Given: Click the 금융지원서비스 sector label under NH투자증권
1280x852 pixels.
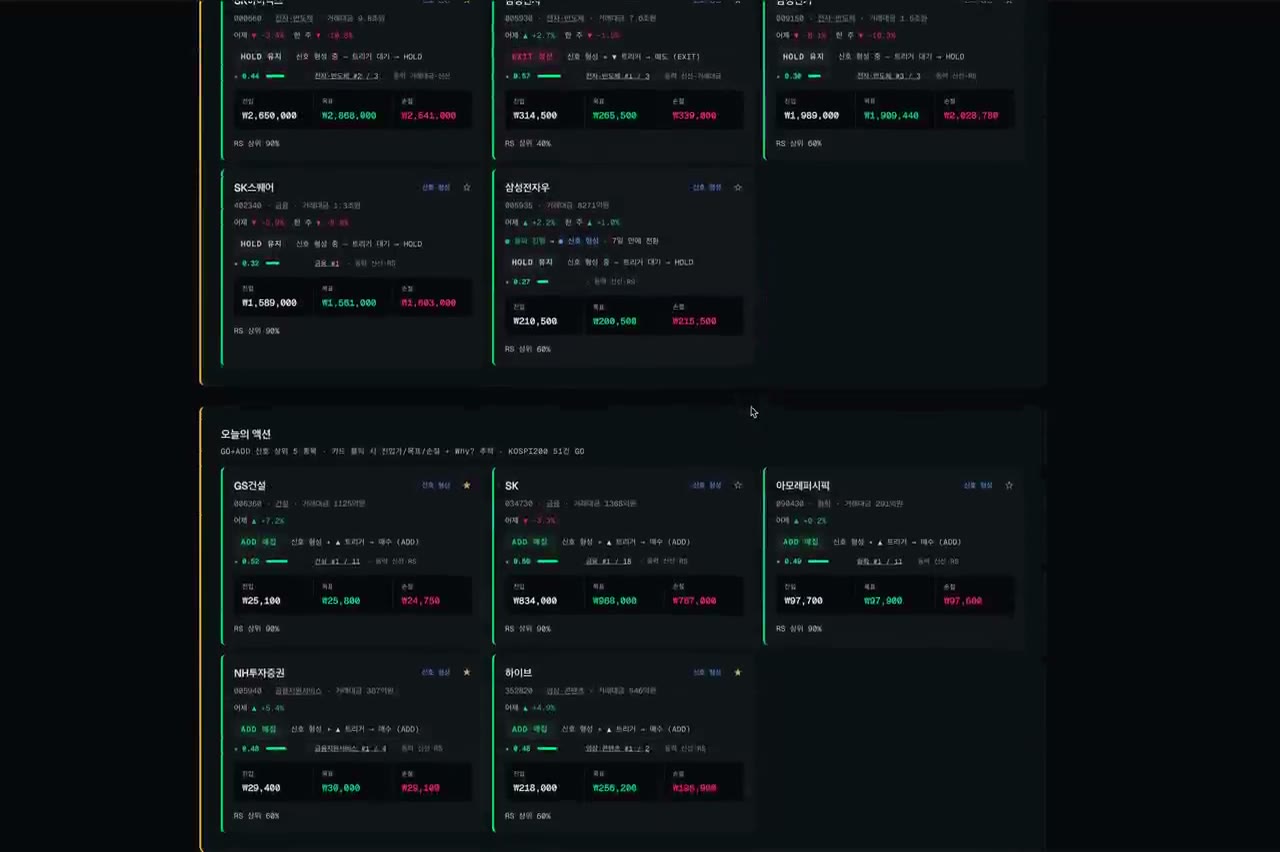Looking at the screenshot, I should (x=299, y=690).
